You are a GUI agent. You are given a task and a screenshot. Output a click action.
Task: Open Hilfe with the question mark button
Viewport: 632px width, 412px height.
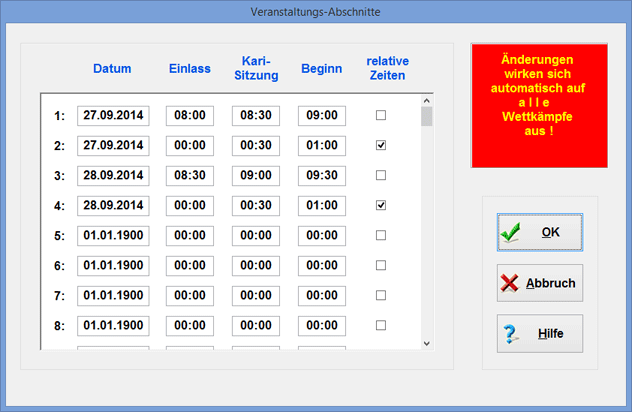pos(539,334)
